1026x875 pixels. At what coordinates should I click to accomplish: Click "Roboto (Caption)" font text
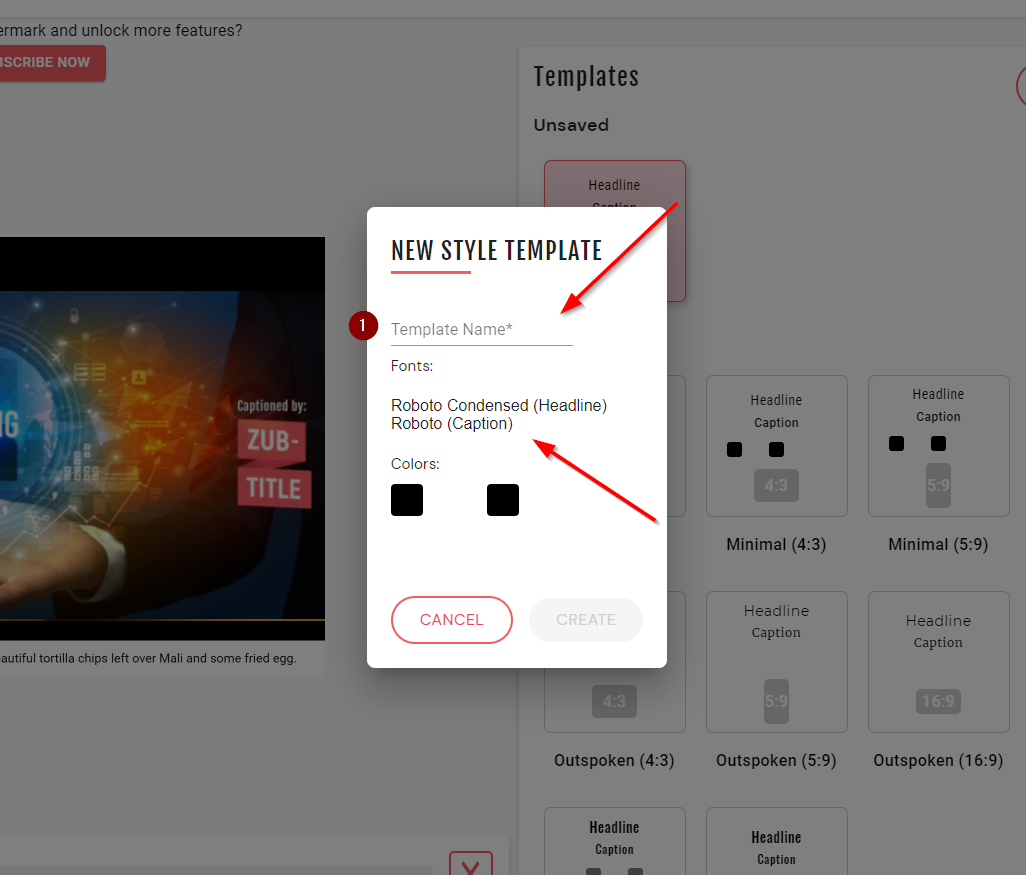(x=452, y=423)
